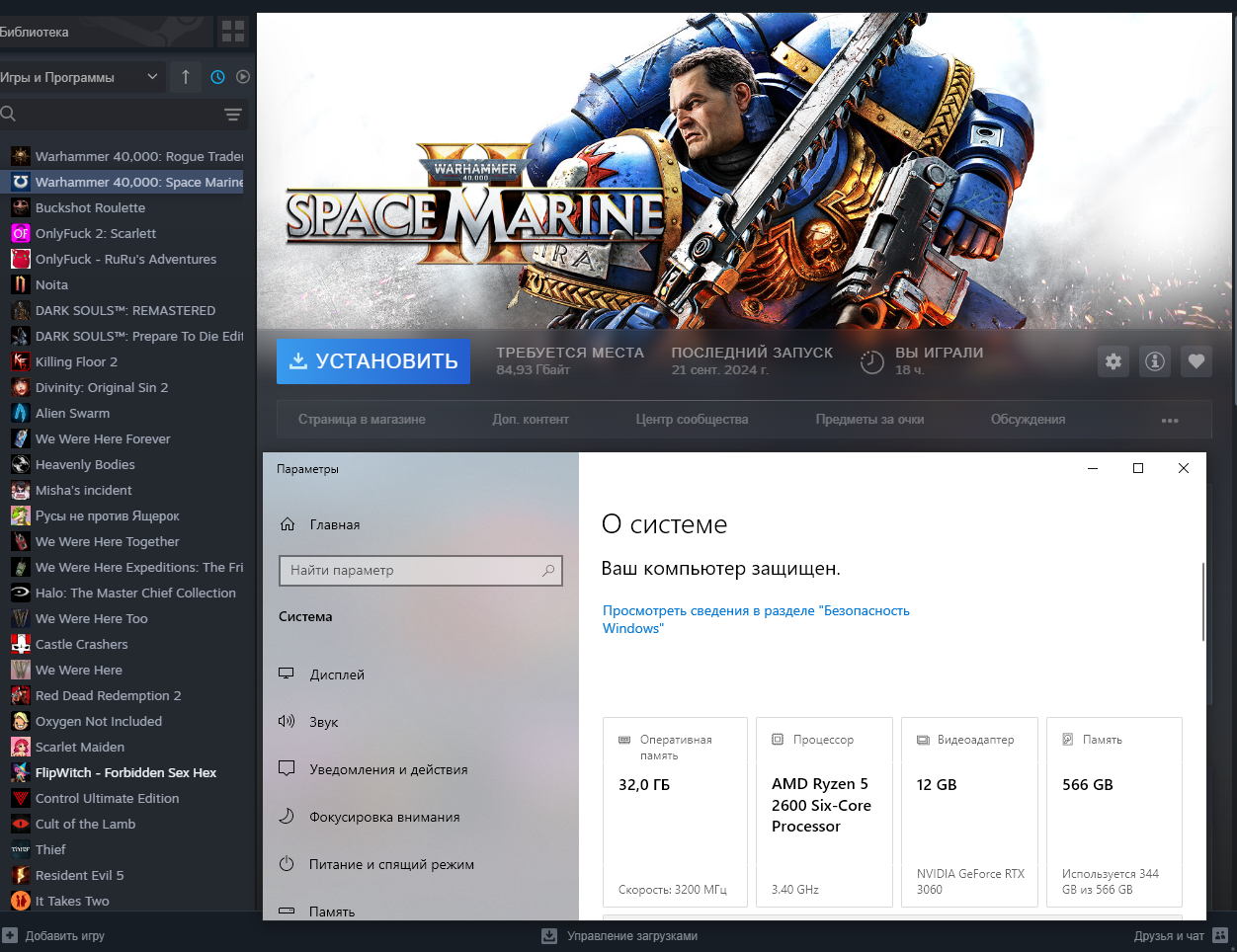The height and width of the screenshot is (952, 1237).
Task: Click Resident Evil 5 icon
Action: tap(21, 875)
